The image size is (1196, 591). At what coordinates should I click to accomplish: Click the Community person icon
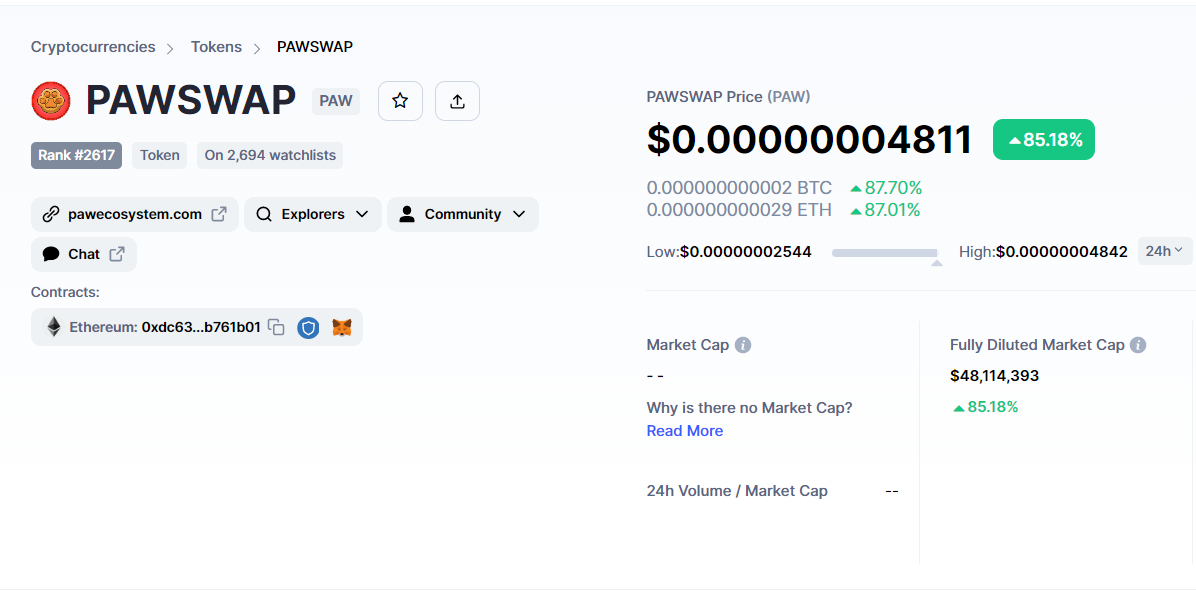pyautogui.click(x=407, y=214)
